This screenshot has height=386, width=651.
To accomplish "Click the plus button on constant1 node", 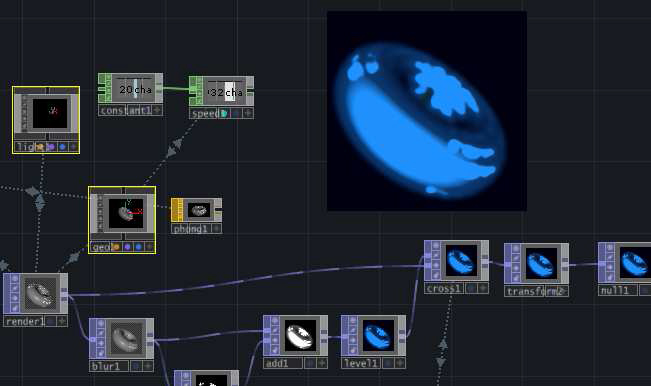I will click(157, 110).
